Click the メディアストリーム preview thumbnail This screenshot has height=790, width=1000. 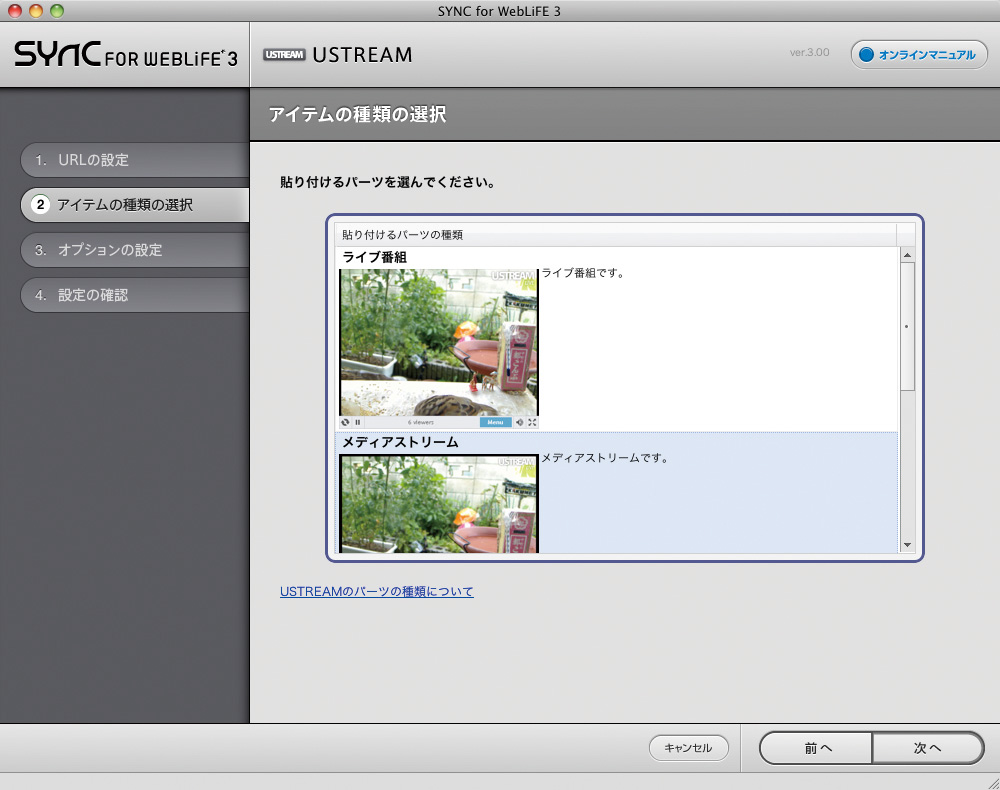[439, 504]
